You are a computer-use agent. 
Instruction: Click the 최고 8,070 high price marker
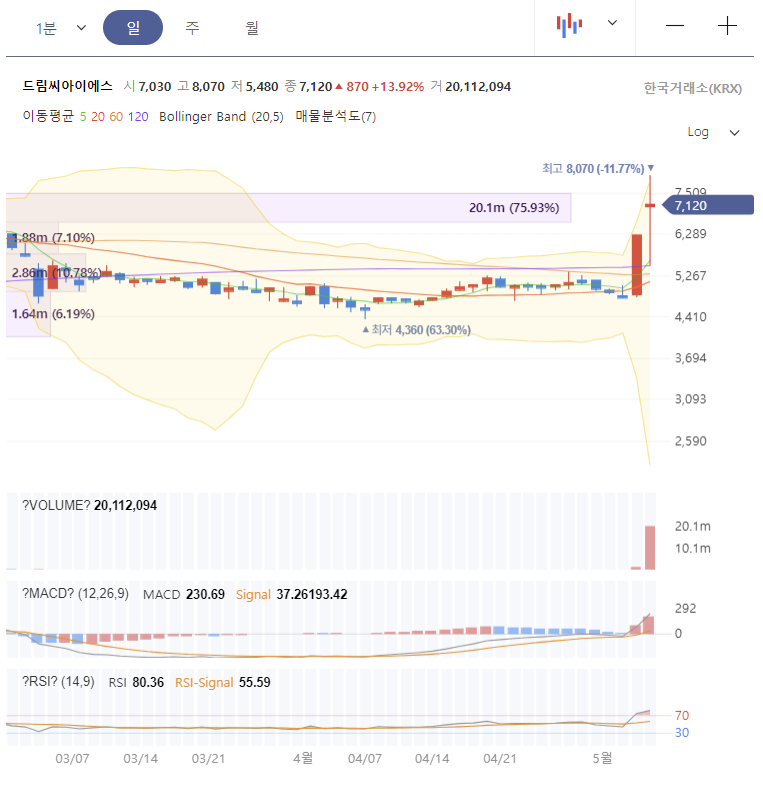(597, 168)
